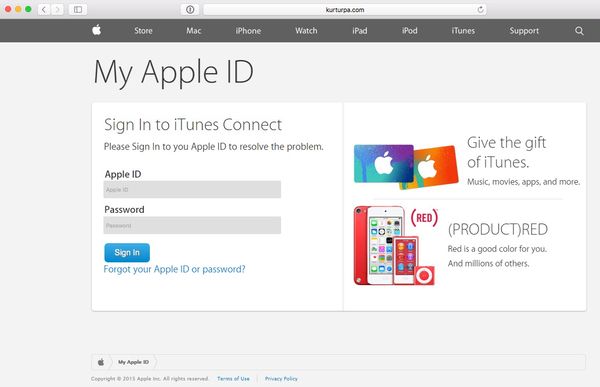Click the Apple logo in footer breadcrumb
Image resolution: width=600 pixels, height=387 pixels.
pyautogui.click(x=101, y=362)
